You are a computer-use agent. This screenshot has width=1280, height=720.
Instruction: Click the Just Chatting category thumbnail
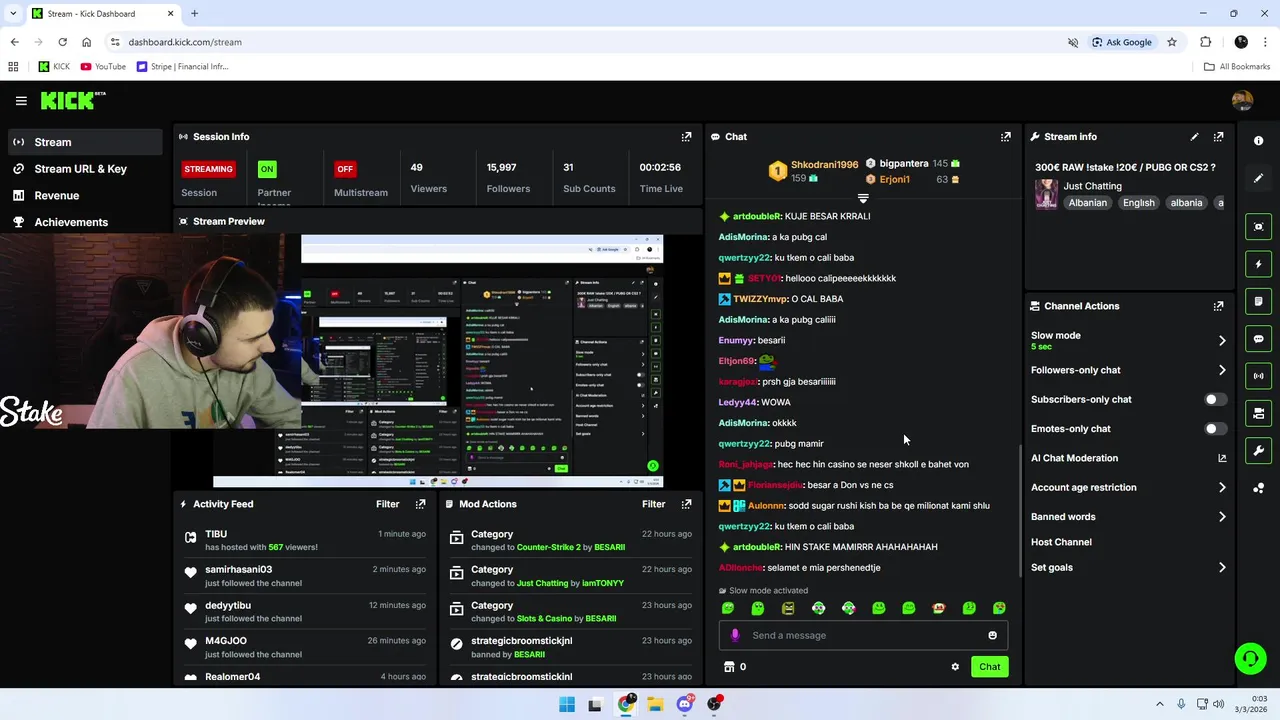[x=1046, y=194]
